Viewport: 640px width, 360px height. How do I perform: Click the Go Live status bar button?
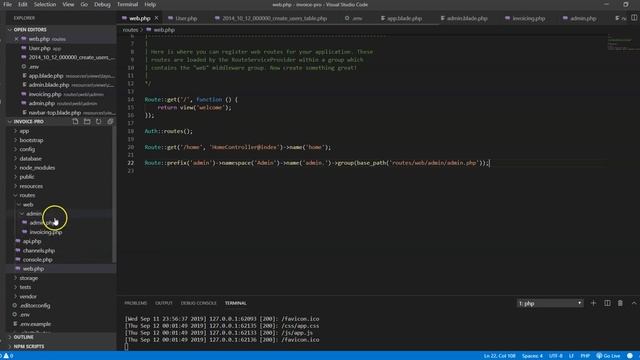point(608,356)
